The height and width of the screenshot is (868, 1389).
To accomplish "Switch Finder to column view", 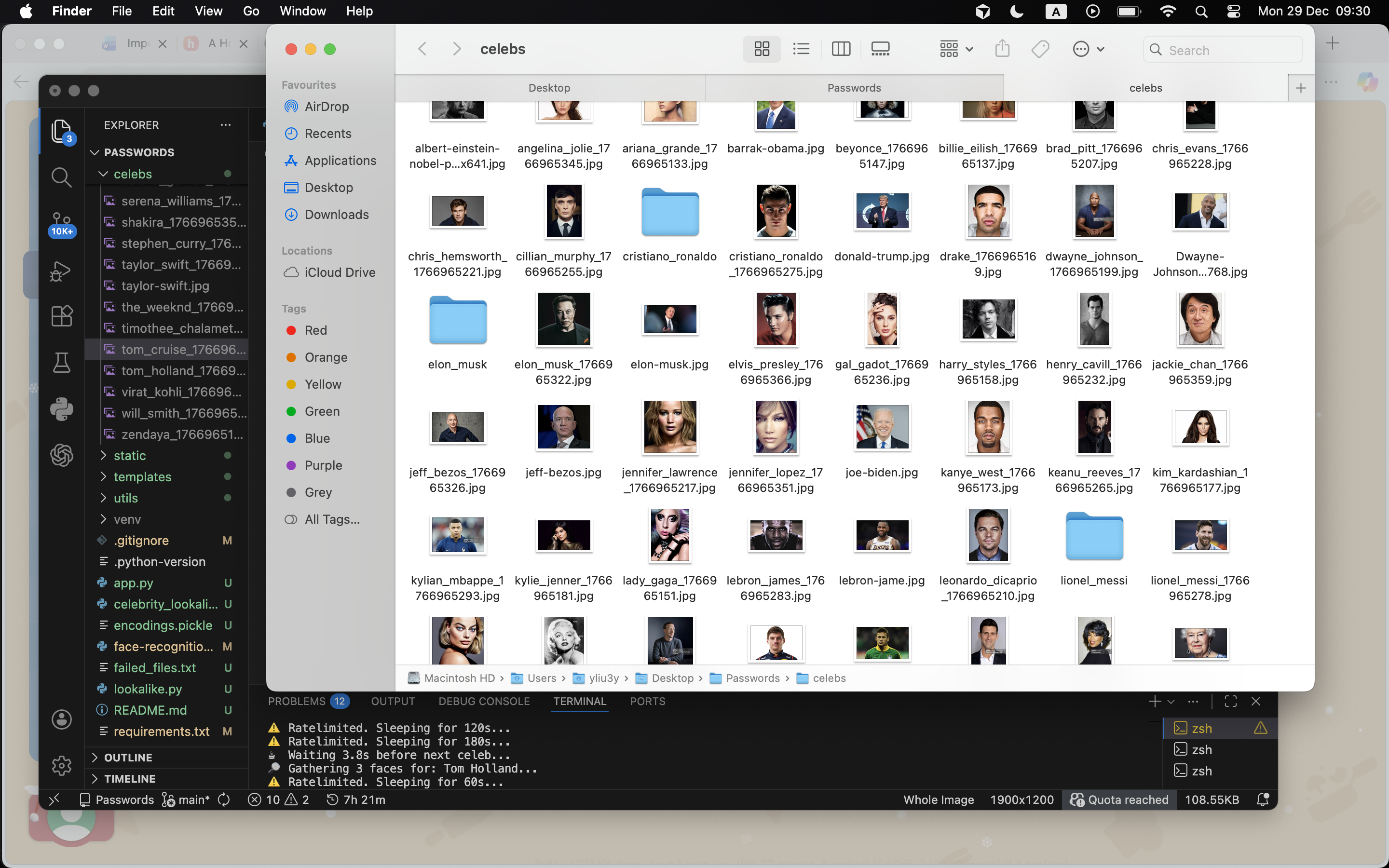I will pyautogui.click(x=840, y=49).
